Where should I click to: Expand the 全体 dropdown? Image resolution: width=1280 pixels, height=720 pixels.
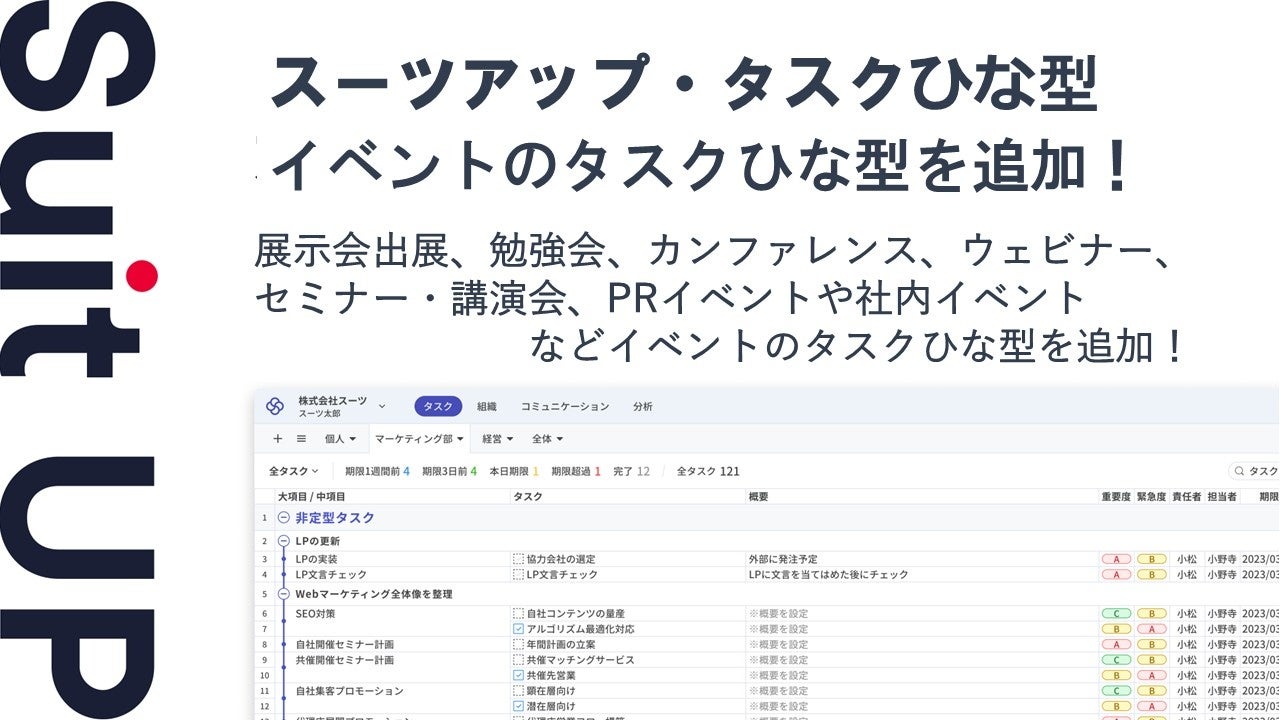[548, 438]
